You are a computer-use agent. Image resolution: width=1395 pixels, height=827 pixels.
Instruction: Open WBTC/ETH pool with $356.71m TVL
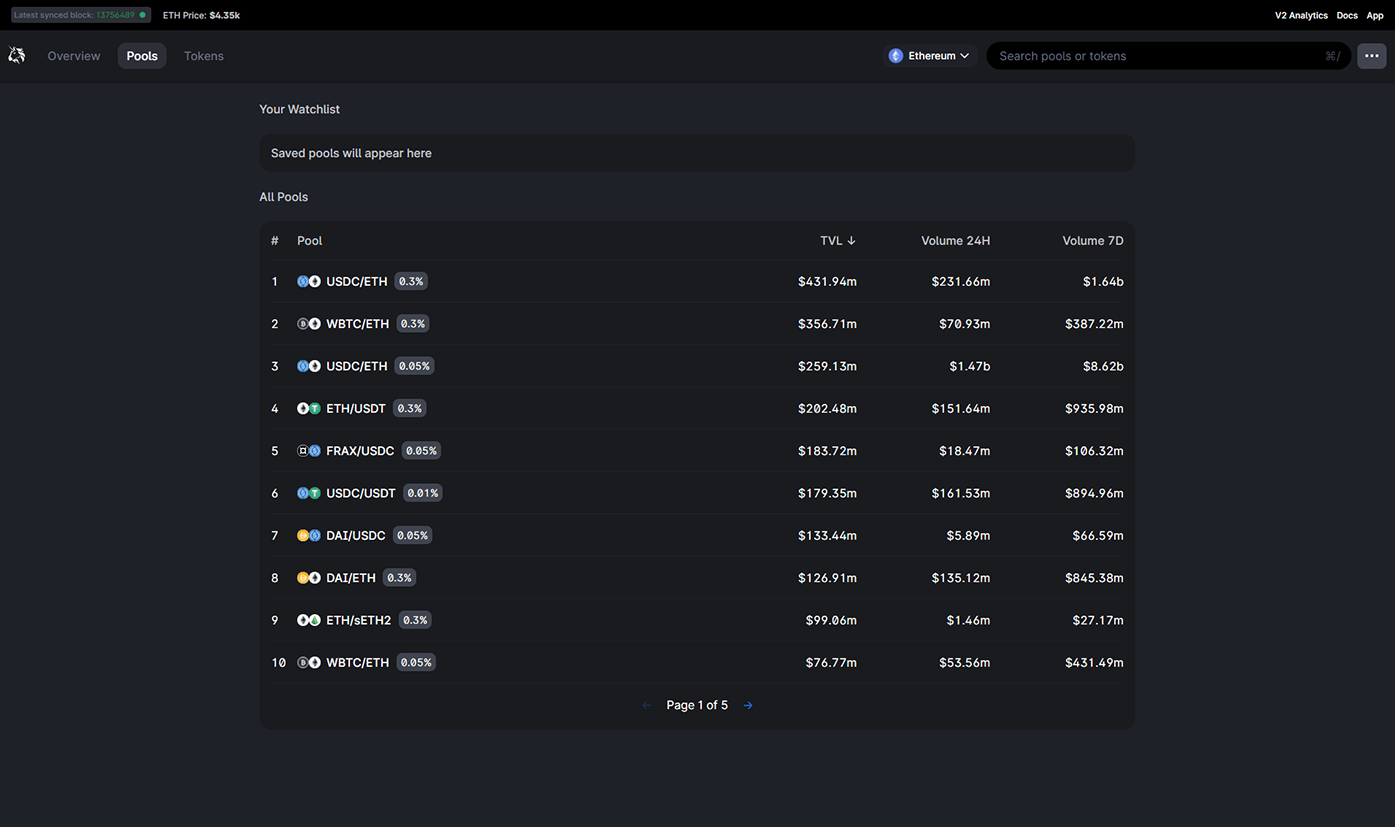click(x=697, y=324)
